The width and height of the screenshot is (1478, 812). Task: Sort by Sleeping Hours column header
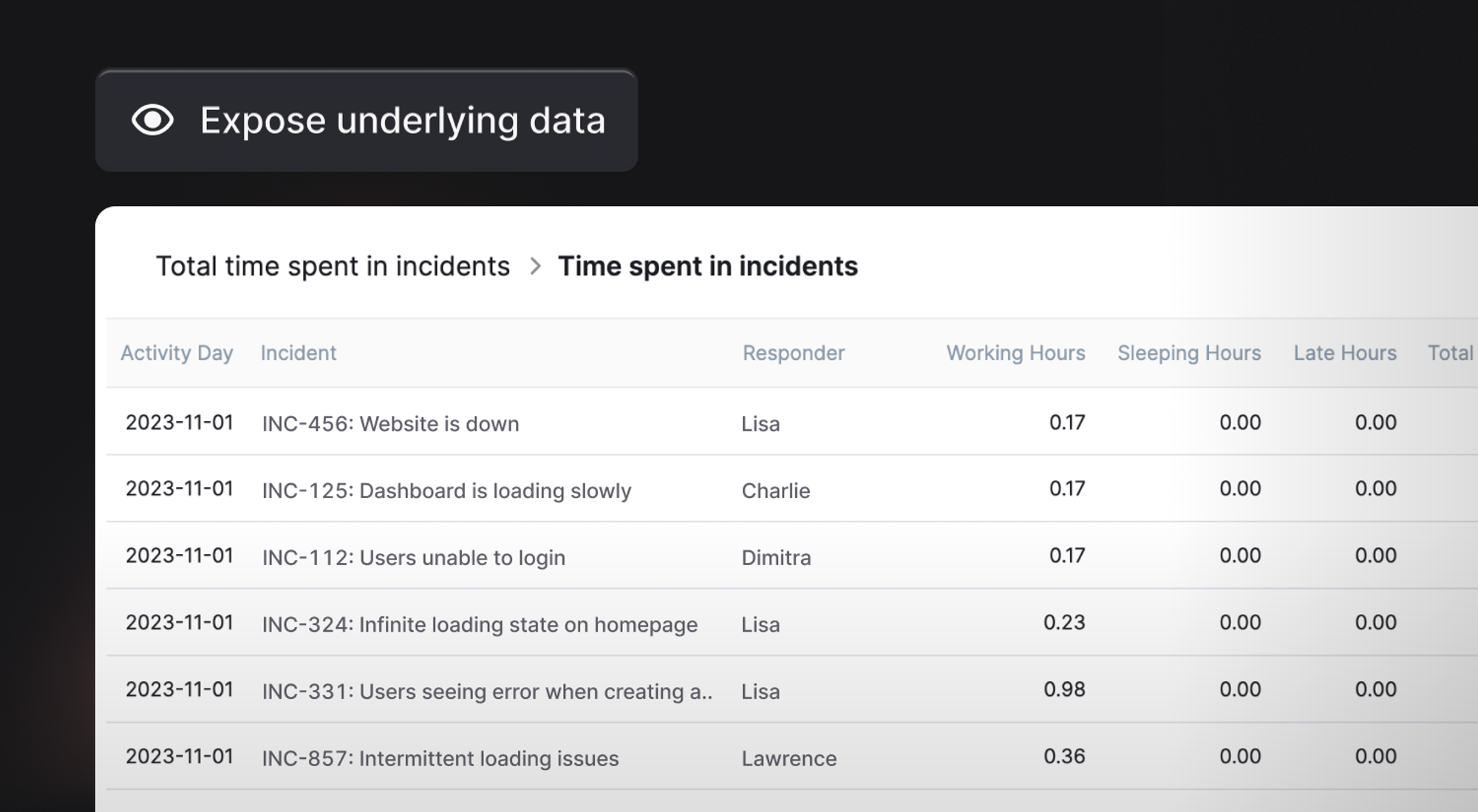(1188, 353)
